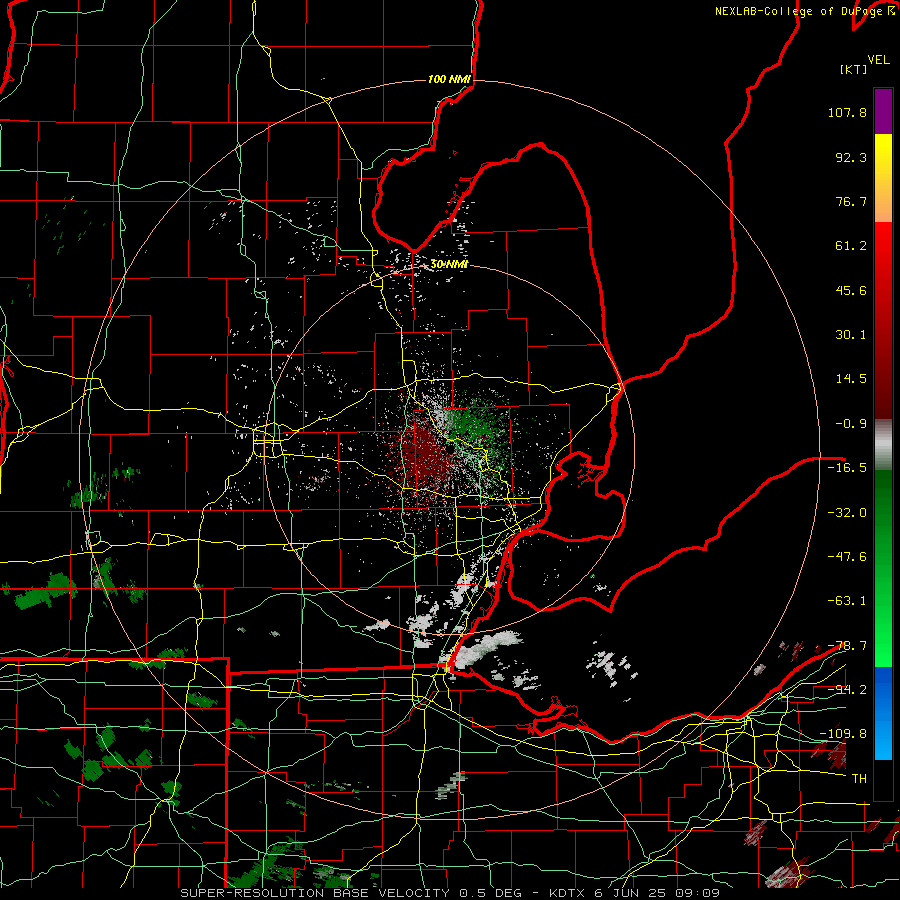Click the -109.8 velocity scale value

pyautogui.click(x=843, y=734)
